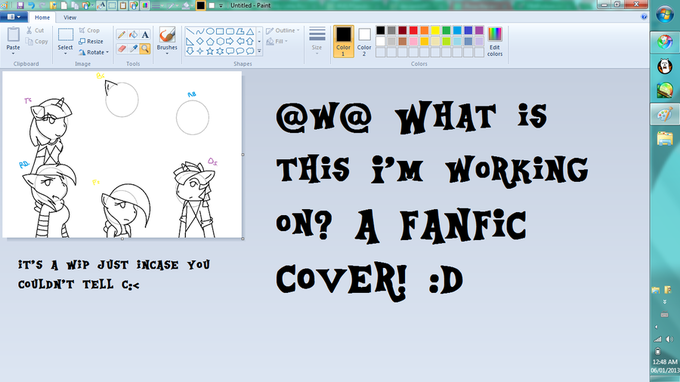Open Windows Start orb on taskbar
Image resolution: width=680 pixels, height=382 pixels.
pos(664,15)
